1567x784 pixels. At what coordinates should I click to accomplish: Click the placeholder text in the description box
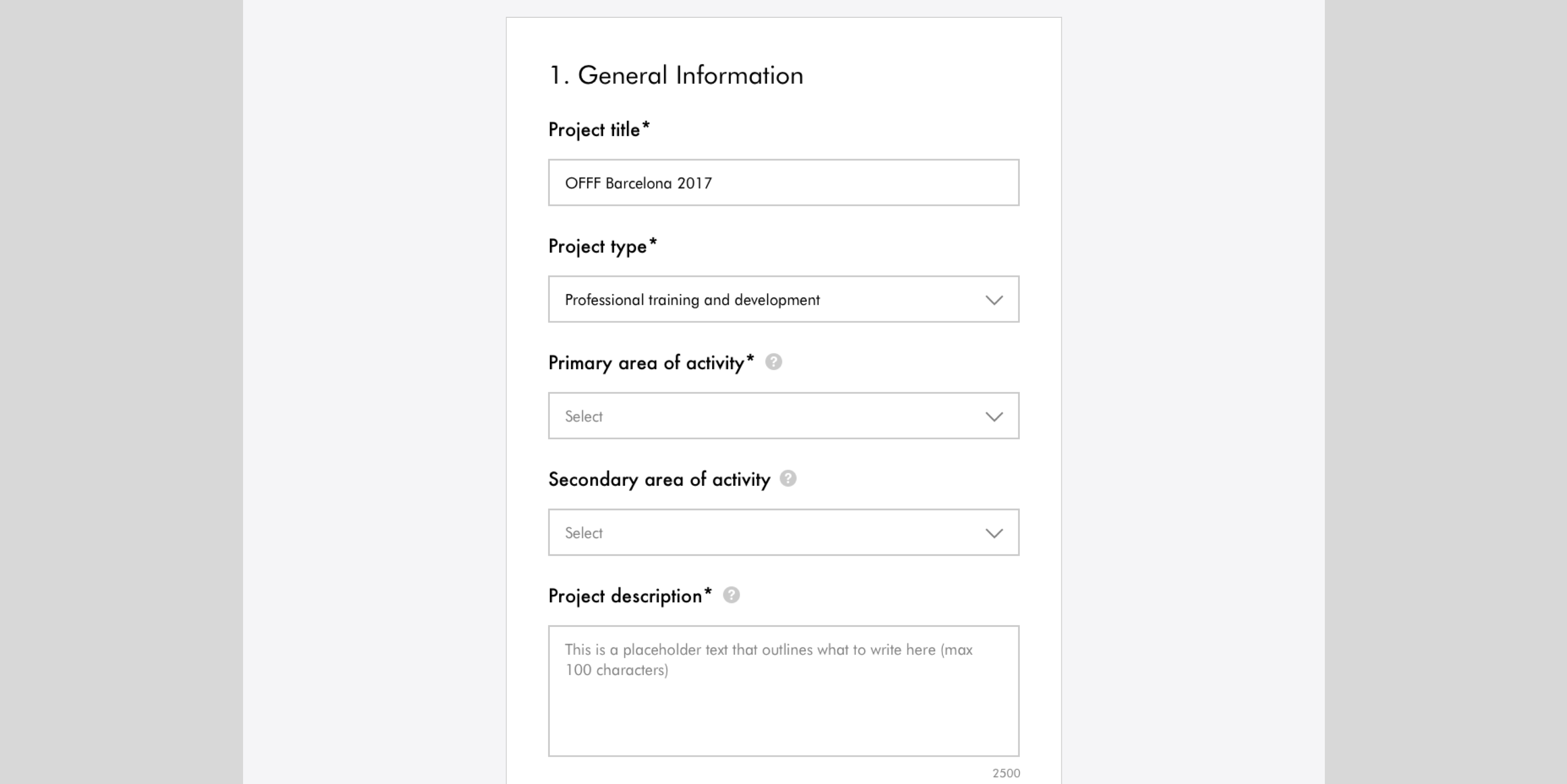768,659
